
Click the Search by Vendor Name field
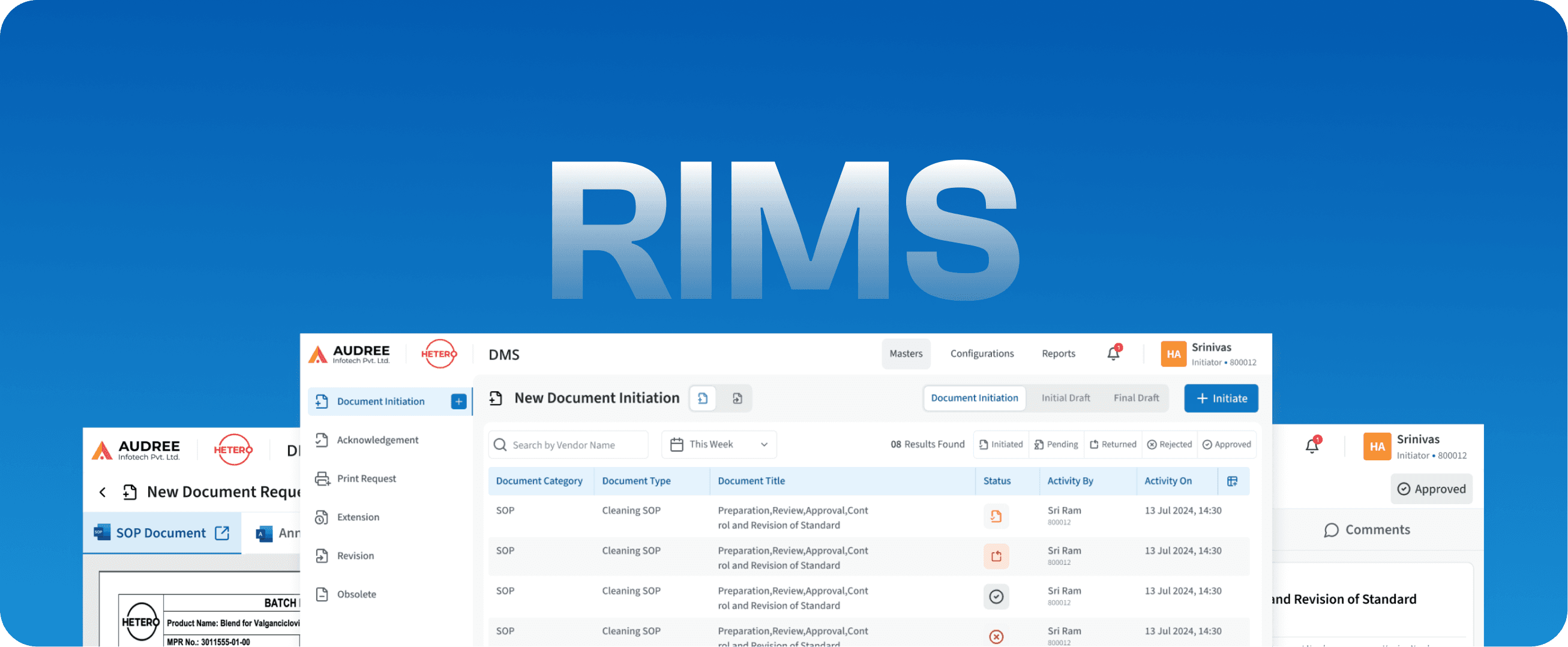pos(568,445)
